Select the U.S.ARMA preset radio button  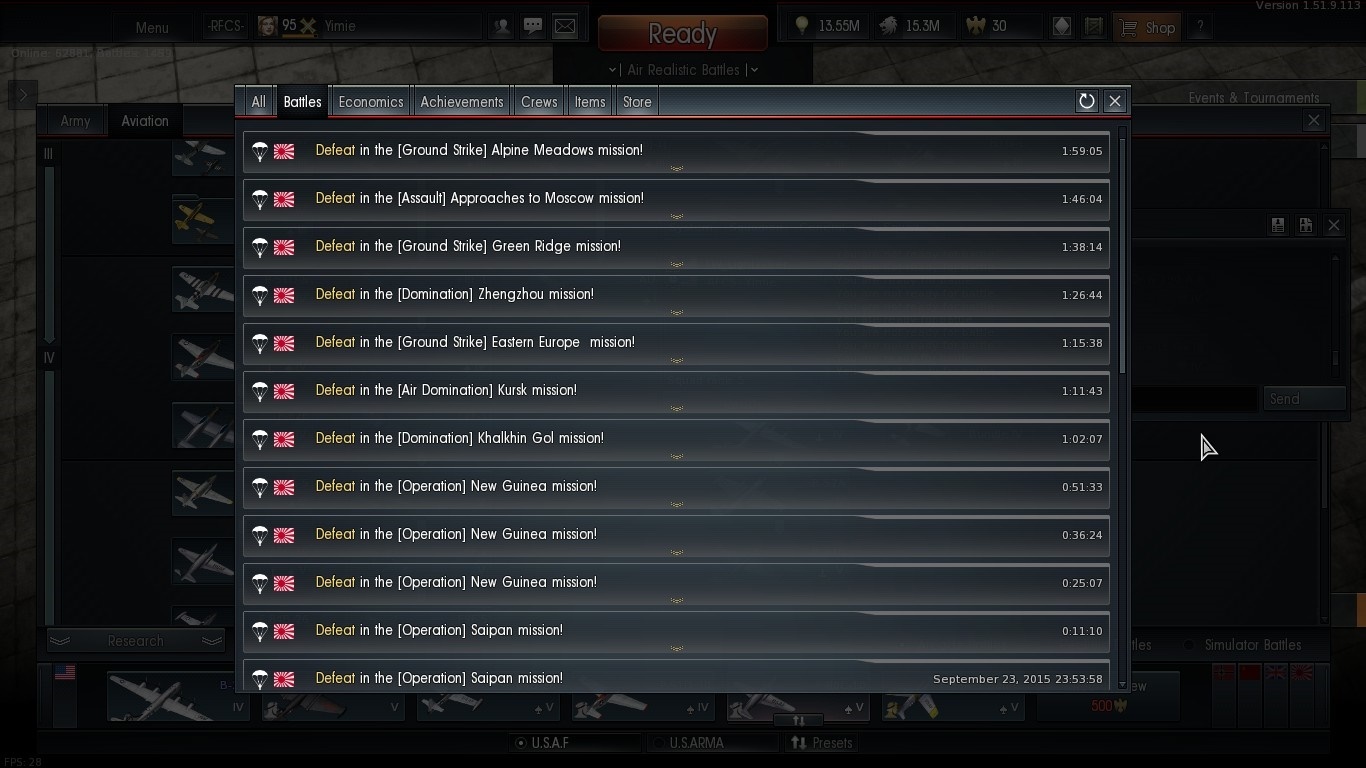pos(659,743)
